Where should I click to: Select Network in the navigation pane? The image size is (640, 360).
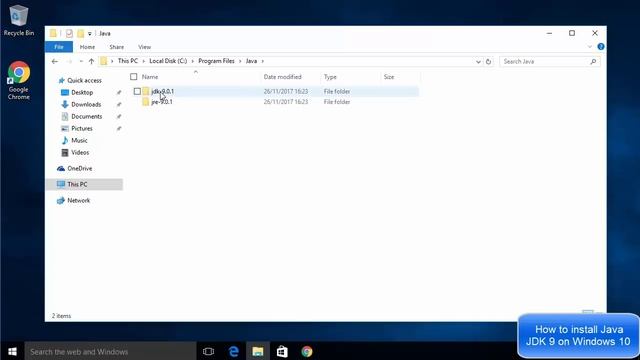click(78, 200)
